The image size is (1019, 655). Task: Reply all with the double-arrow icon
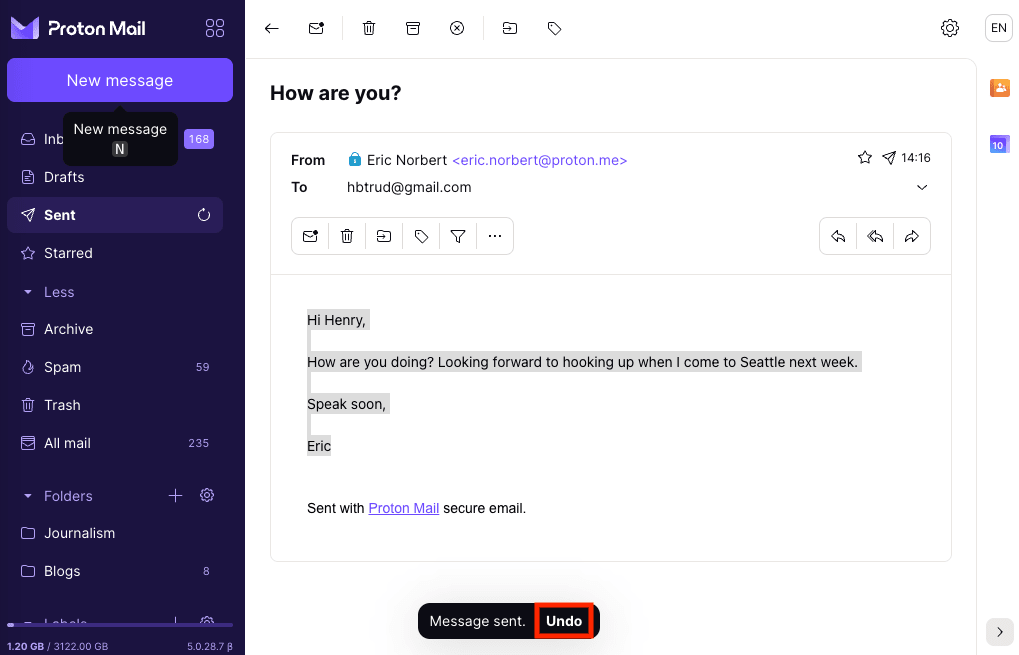pos(874,236)
